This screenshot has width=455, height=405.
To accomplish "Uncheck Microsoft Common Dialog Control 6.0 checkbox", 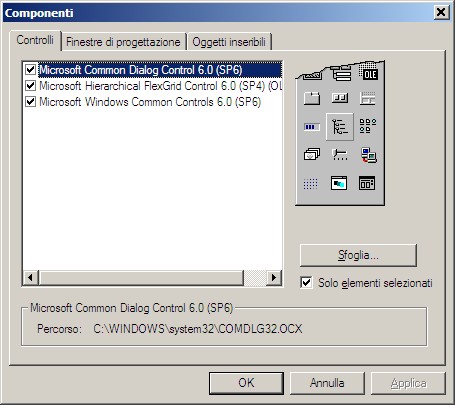I will click(x=31, y=70).
